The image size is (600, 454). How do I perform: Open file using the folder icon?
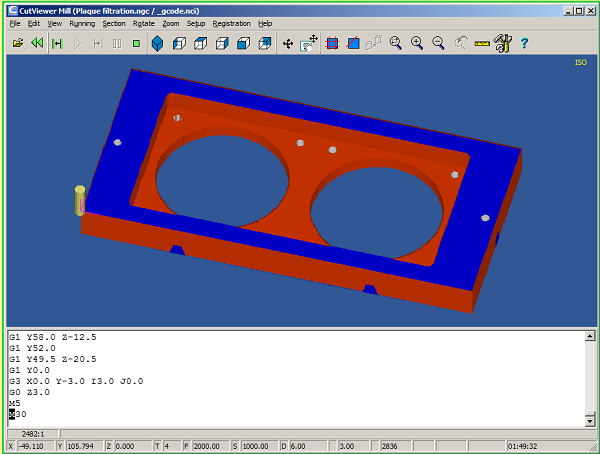point(18,43)
